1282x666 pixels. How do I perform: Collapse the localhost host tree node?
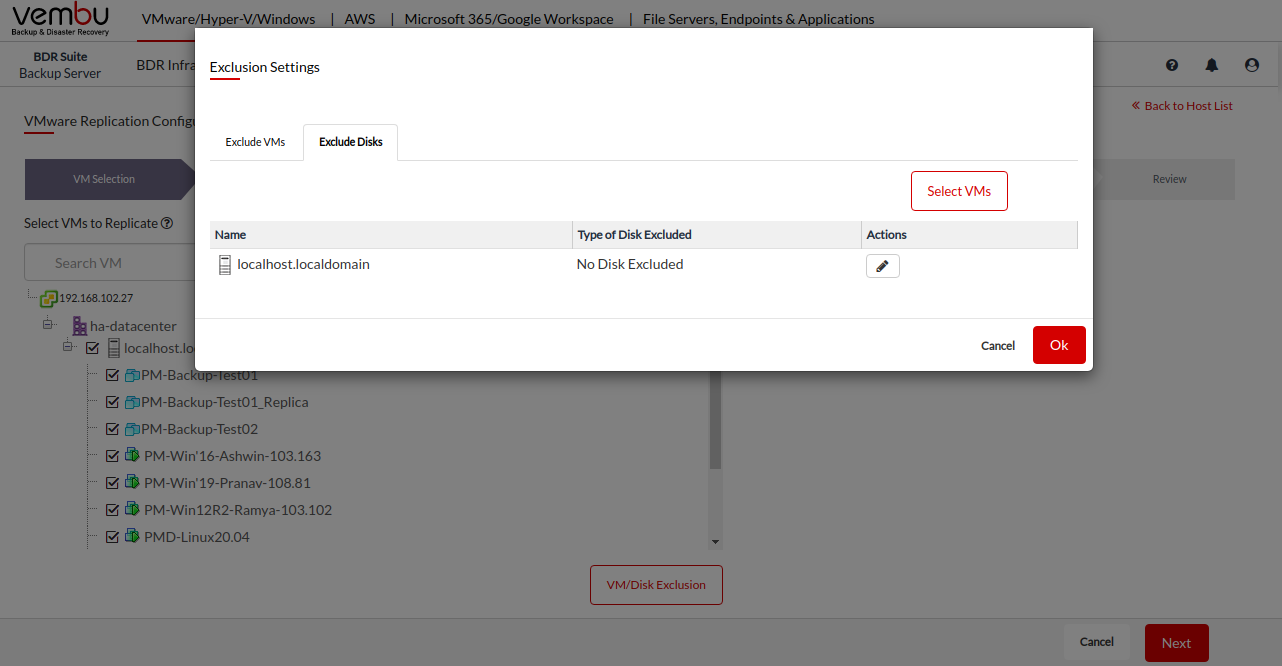(x=68, y=347)
